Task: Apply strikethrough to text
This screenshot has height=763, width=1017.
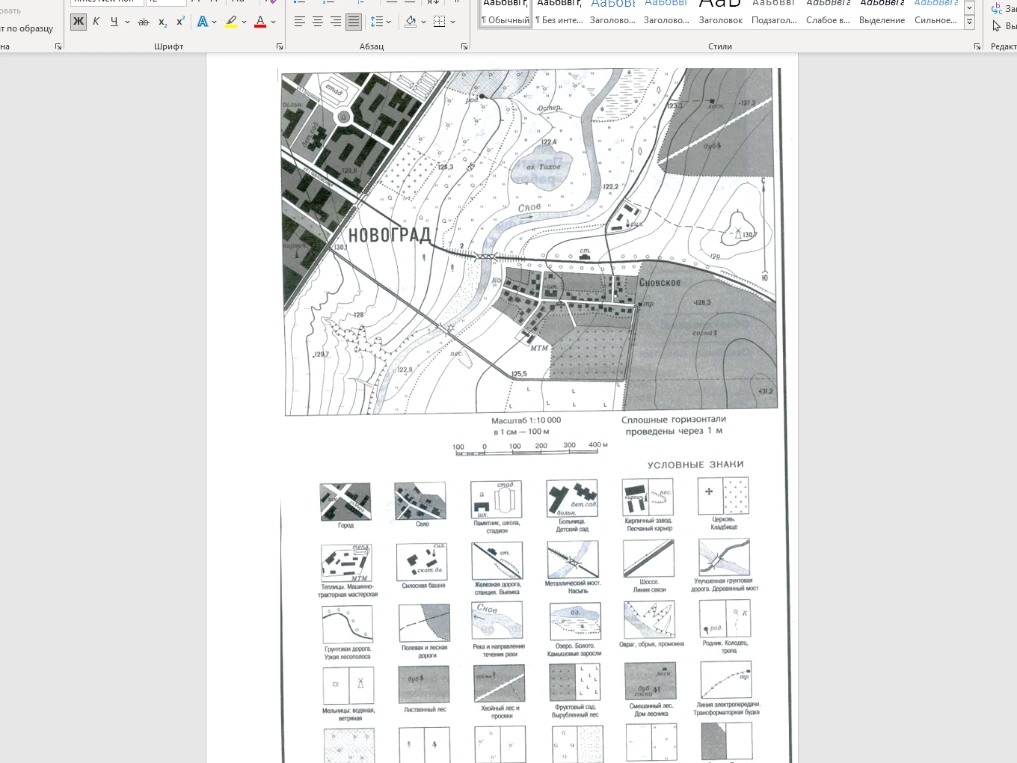Action: coord(144,21)
